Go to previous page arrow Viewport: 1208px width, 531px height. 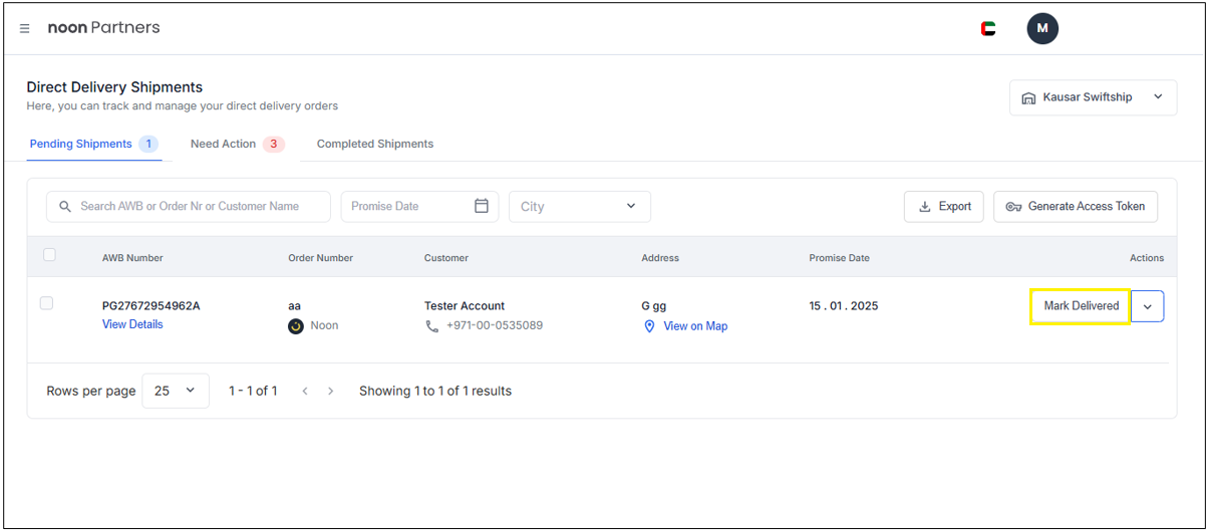pyautogui.click(x=305, y=391)
